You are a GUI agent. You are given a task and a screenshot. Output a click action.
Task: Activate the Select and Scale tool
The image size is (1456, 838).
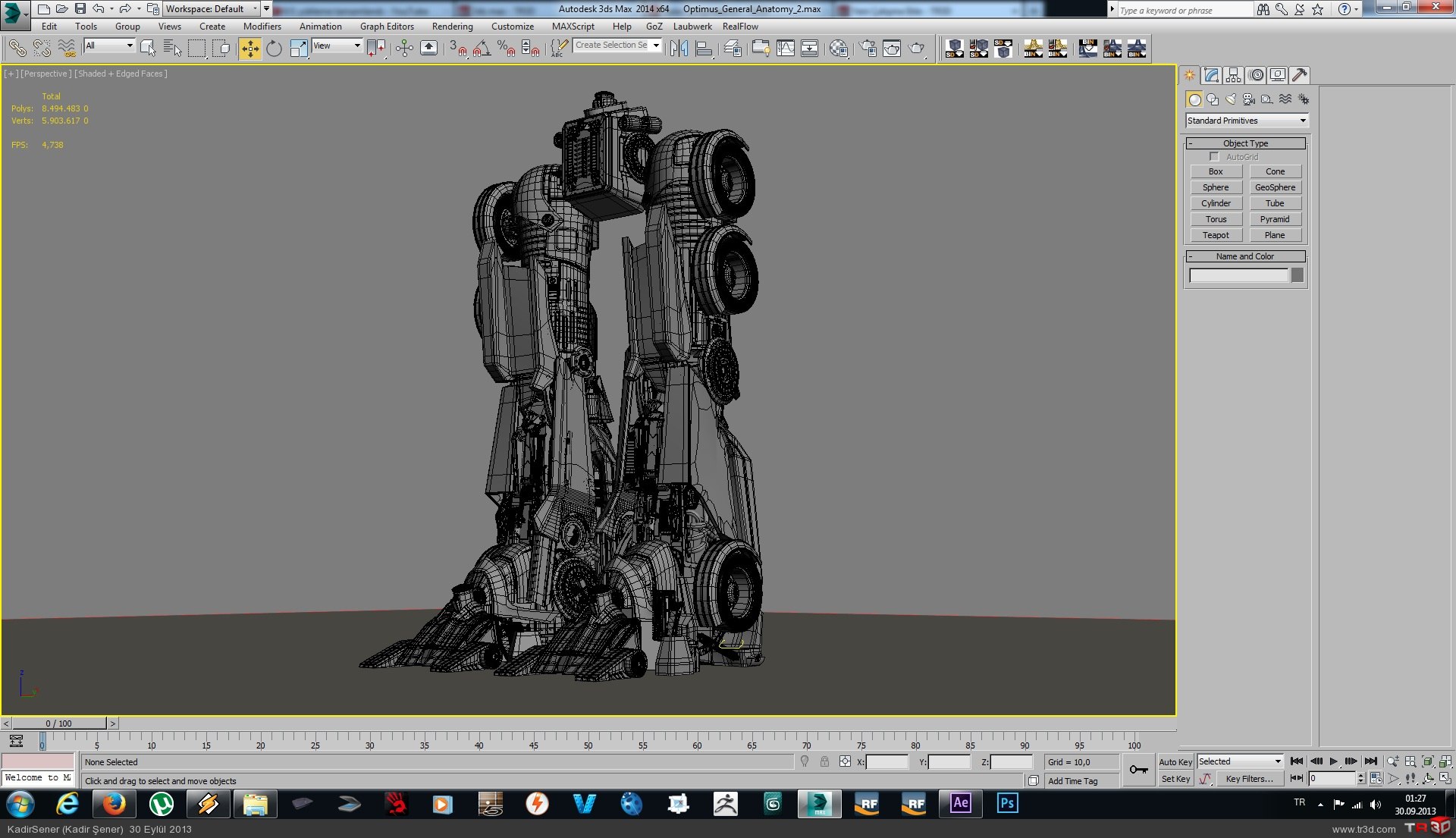[299, 49]
